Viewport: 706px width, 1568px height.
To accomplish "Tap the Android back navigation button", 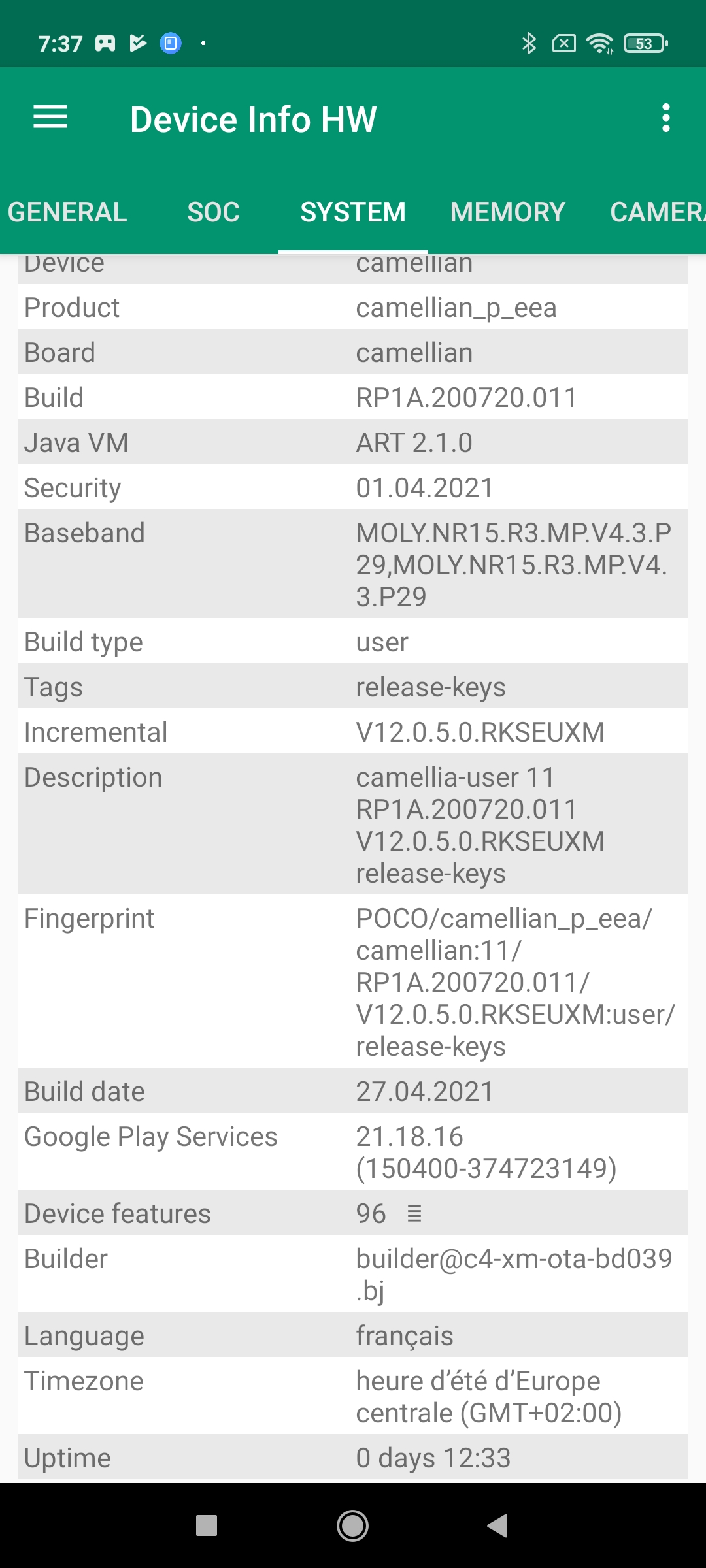I will (x=498, y=1526).
